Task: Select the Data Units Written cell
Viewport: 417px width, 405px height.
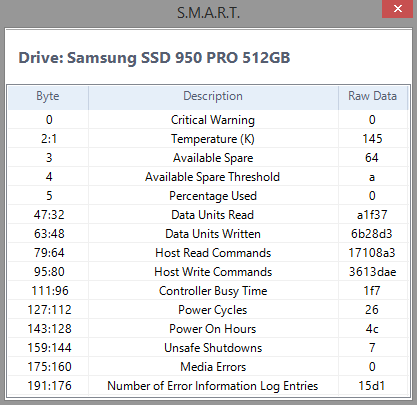Action: pyautogui.click(x=213, y=234)
